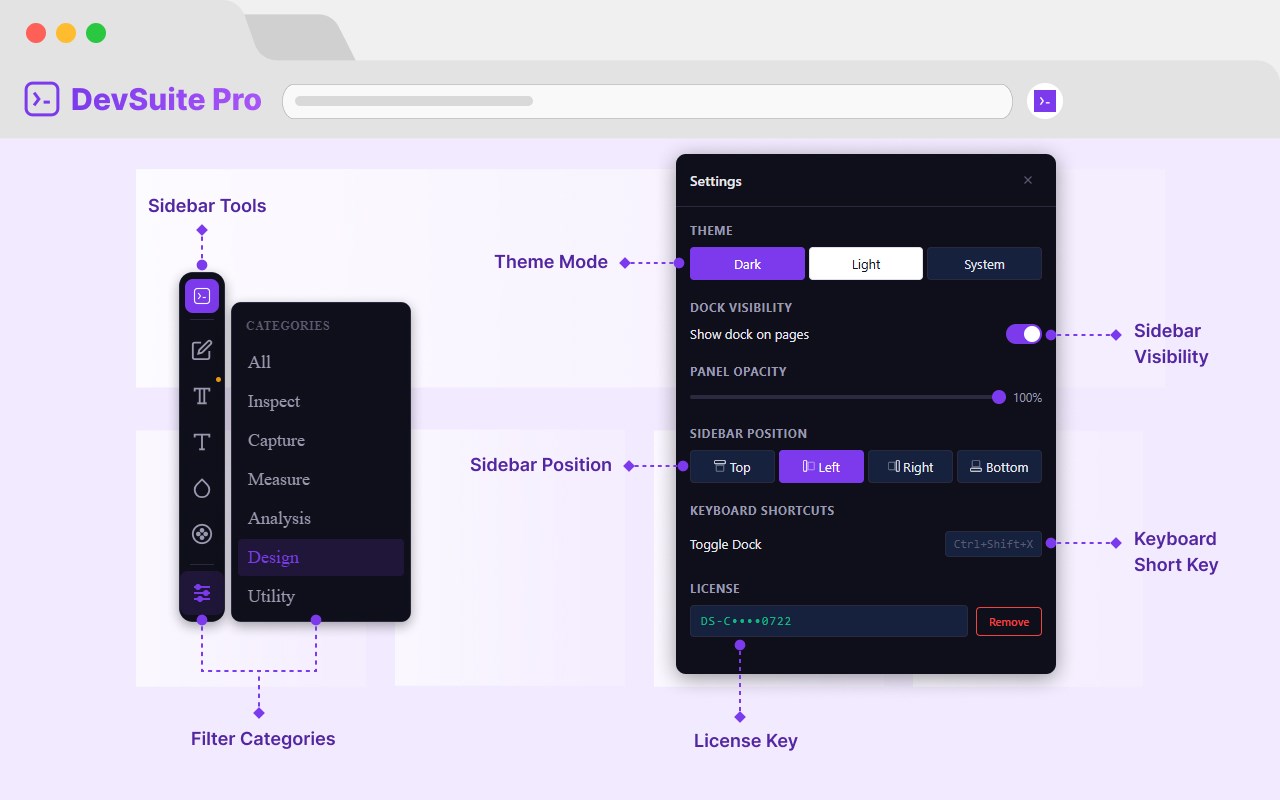This screenshot has height=800, width=1280.
Task: Set sidebar position to Right
Action: point(910,467)
